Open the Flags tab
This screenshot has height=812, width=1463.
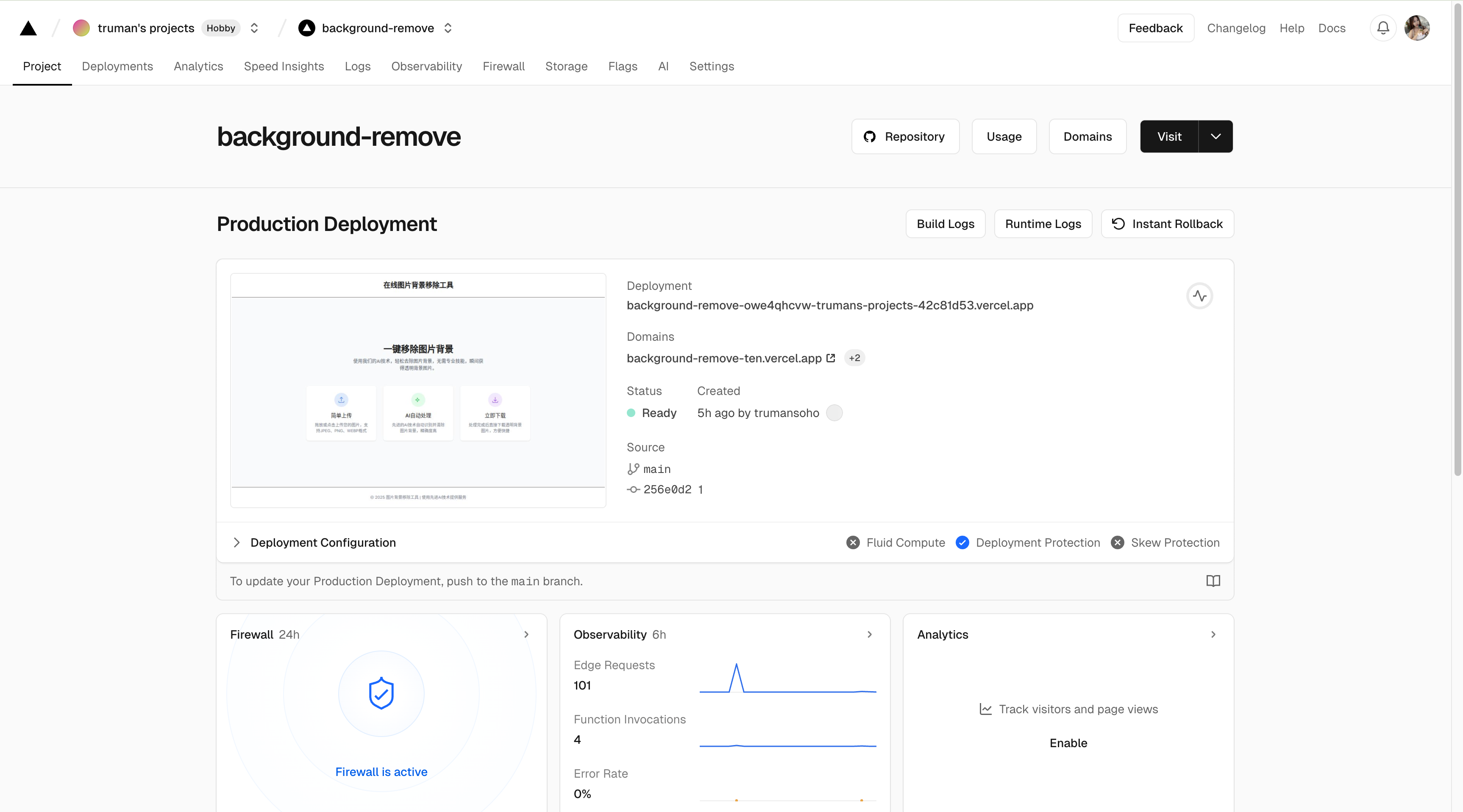click(x=623, y=67)
